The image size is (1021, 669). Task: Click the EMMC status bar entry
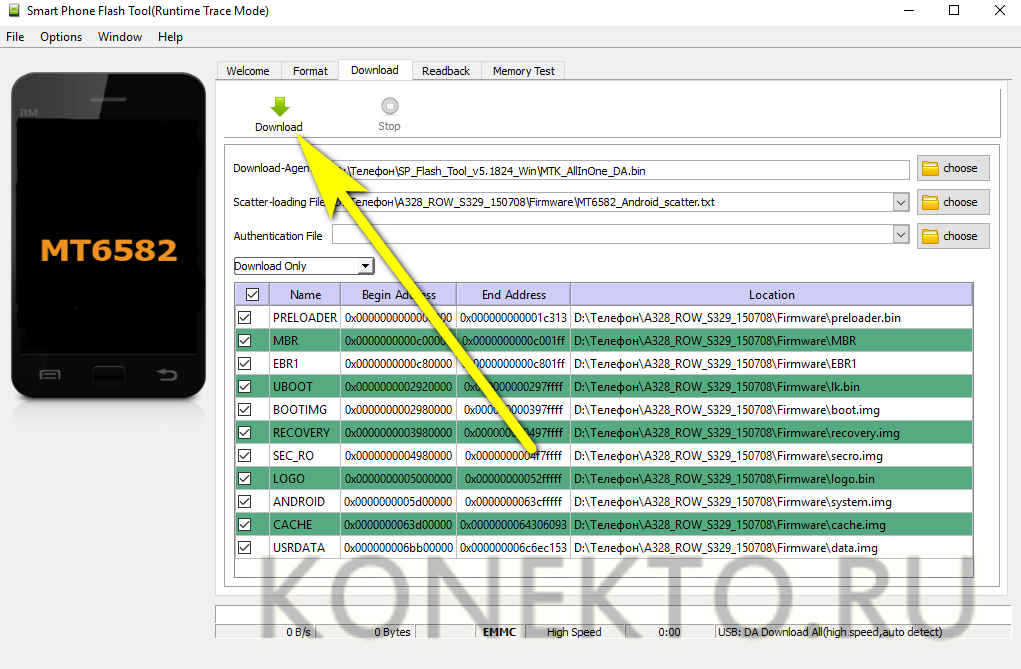[x=499, y=632]
